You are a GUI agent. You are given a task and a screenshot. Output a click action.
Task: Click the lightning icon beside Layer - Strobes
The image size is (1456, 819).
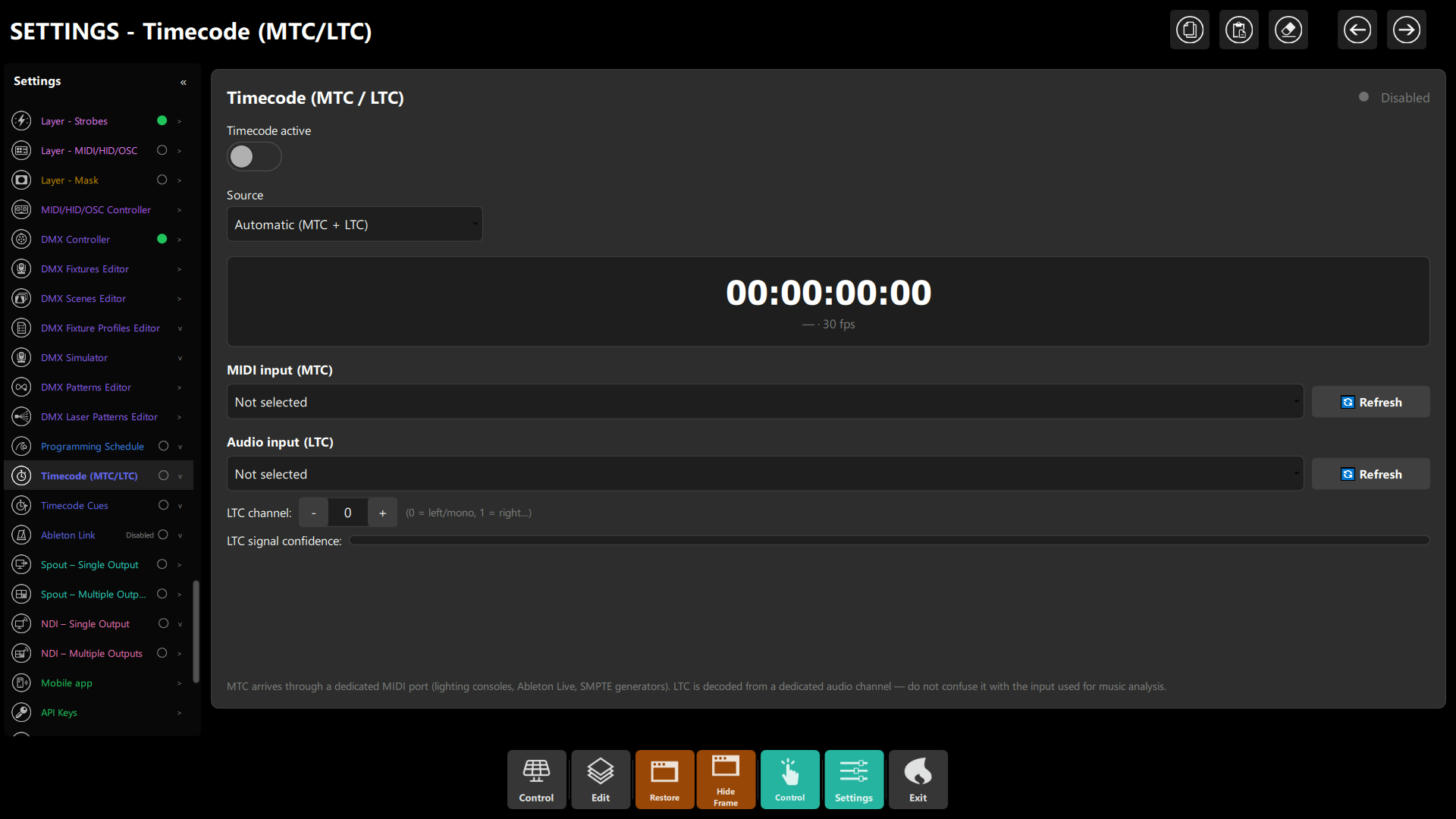click(21, 121)
